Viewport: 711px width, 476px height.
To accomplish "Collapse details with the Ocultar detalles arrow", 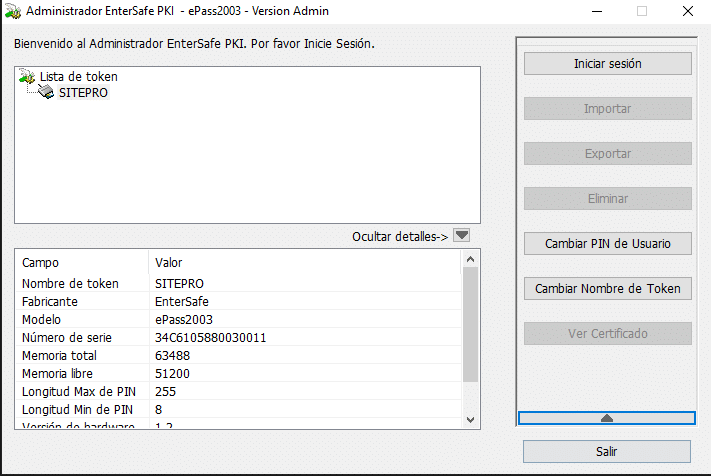I will 462,235.
